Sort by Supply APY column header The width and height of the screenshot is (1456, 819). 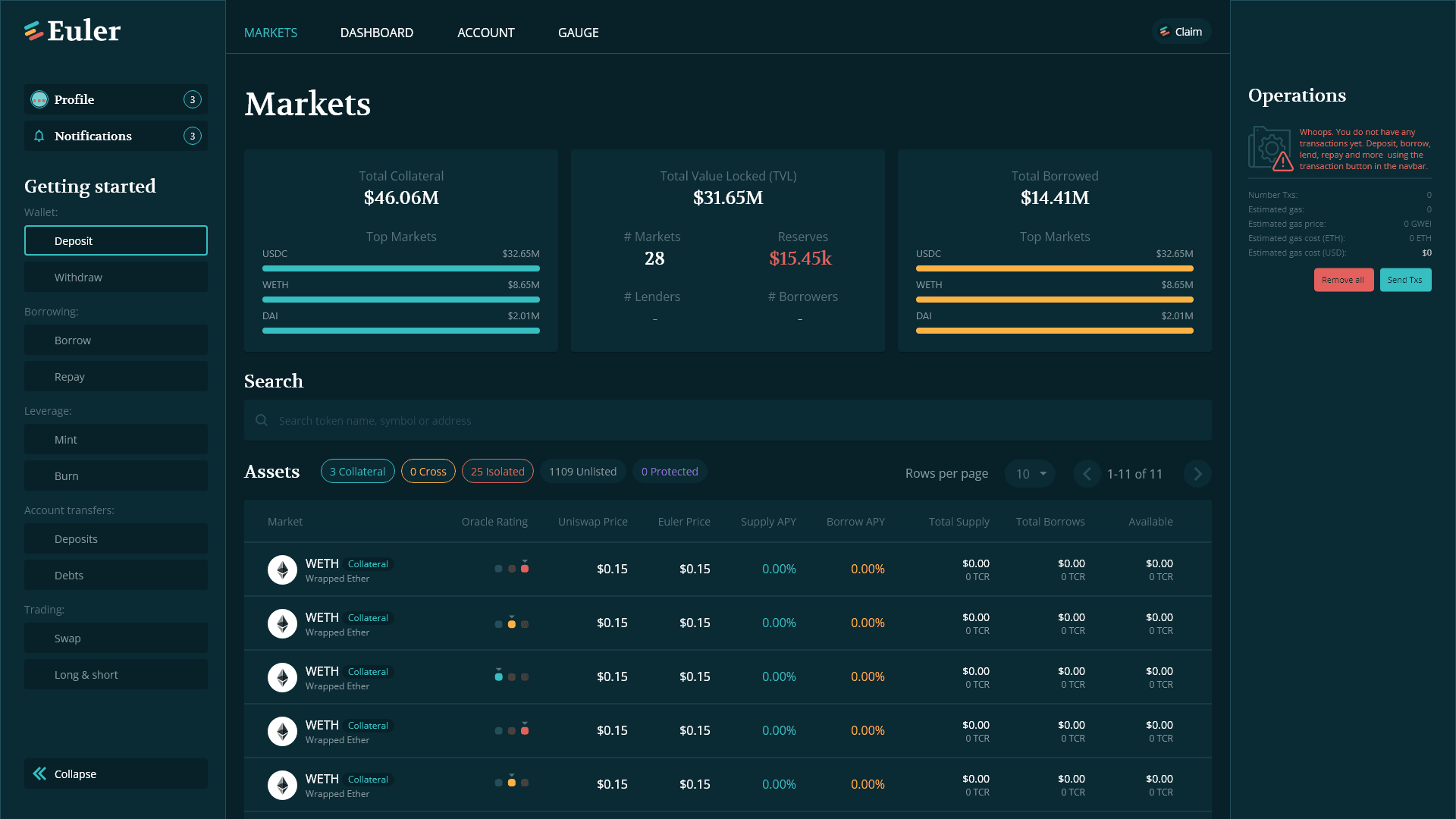pyautogui.click(x=768, y=522)
